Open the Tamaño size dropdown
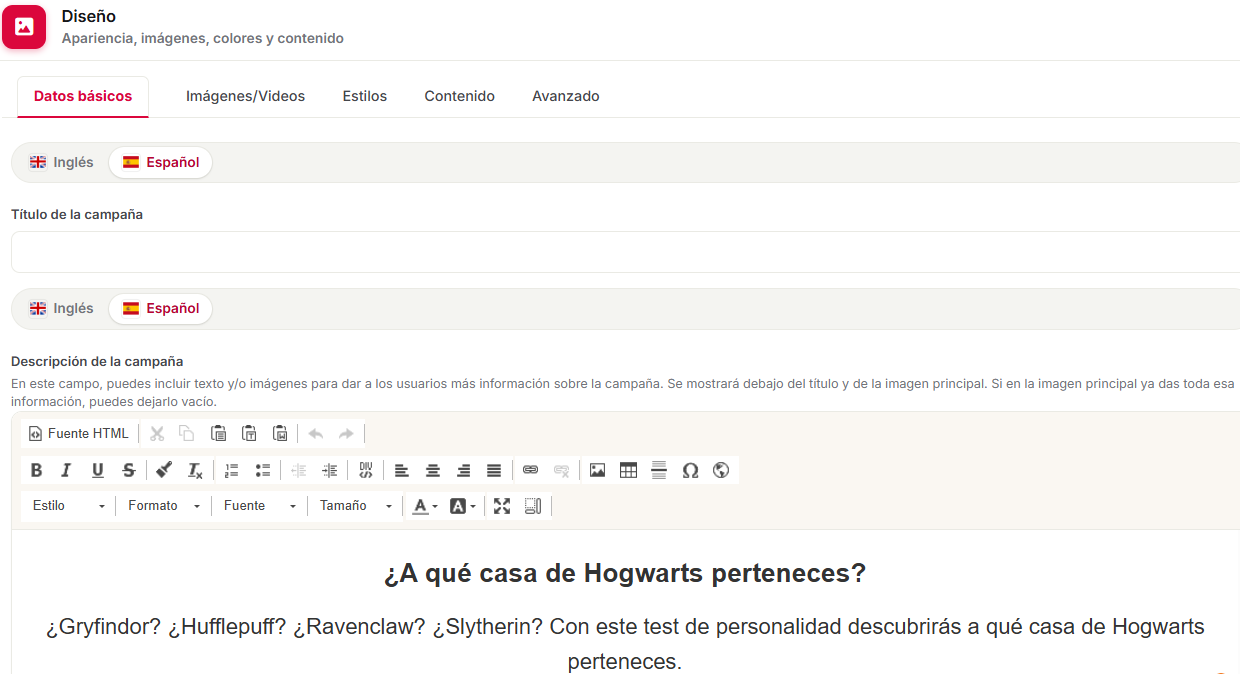The width and height of the screenshot is (1240, 674). (x=356, y=506)
